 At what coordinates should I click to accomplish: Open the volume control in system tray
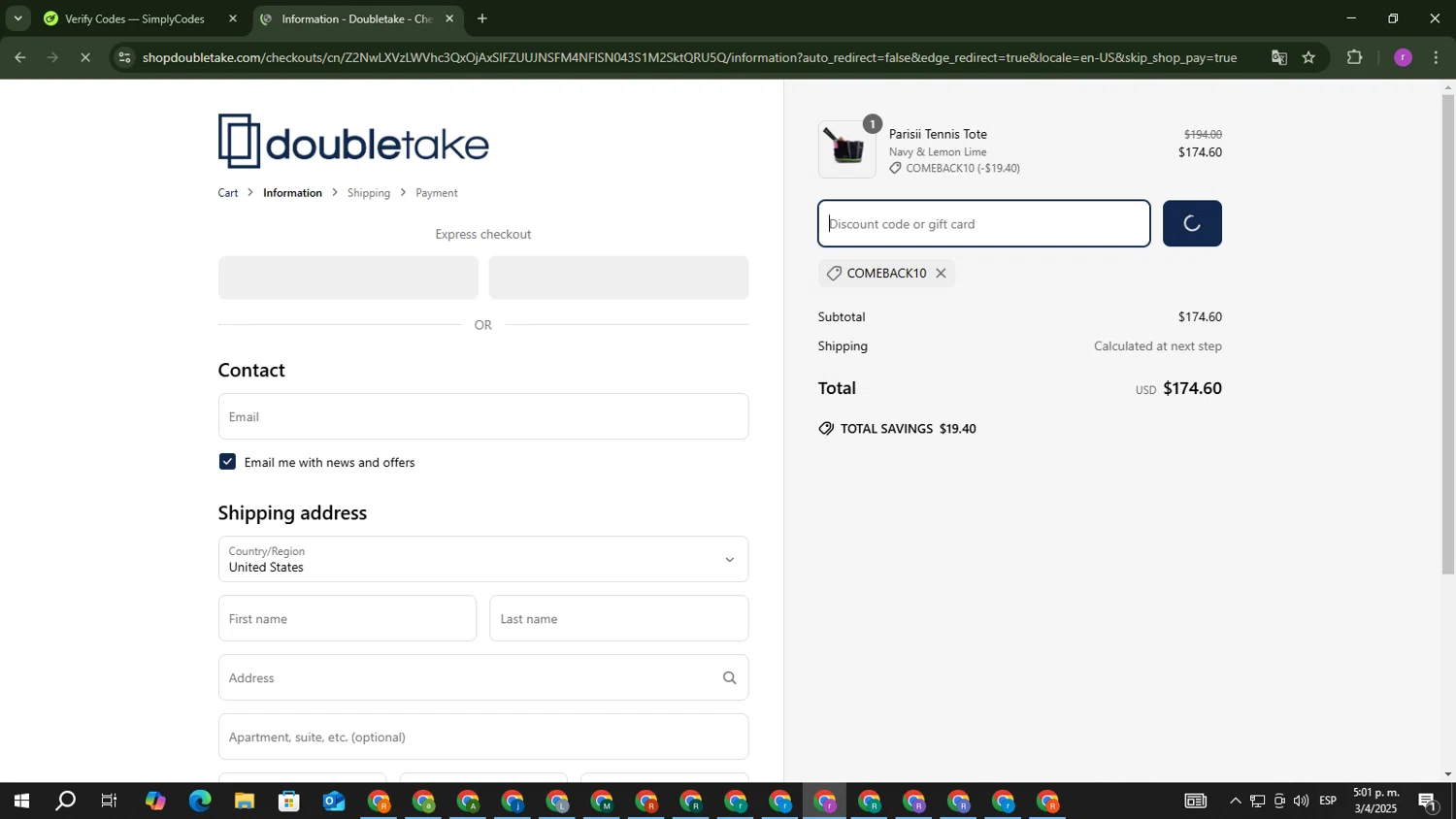(1301, 802)
